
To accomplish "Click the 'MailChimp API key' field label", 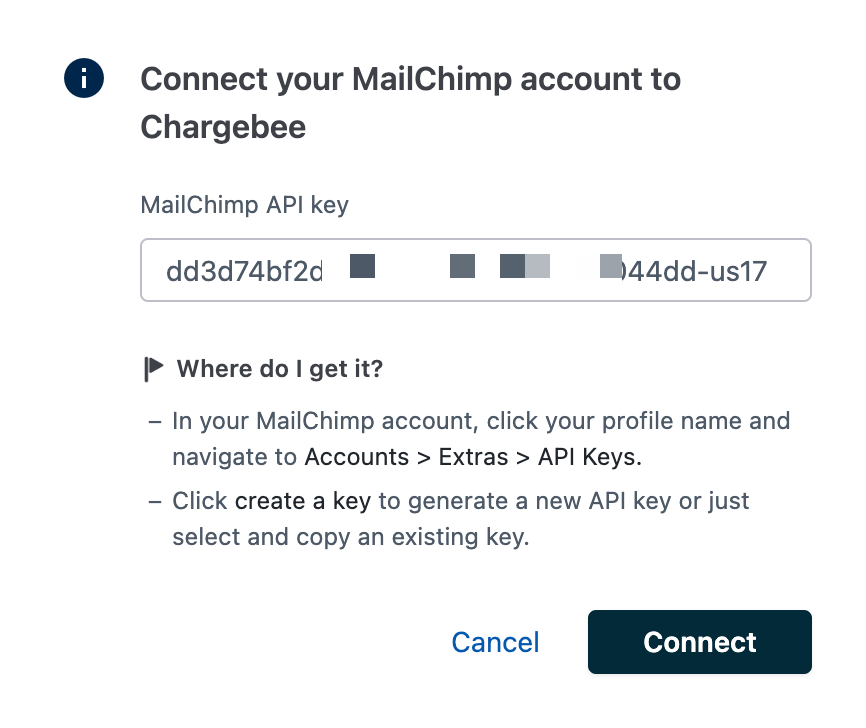I will [244, 206].
